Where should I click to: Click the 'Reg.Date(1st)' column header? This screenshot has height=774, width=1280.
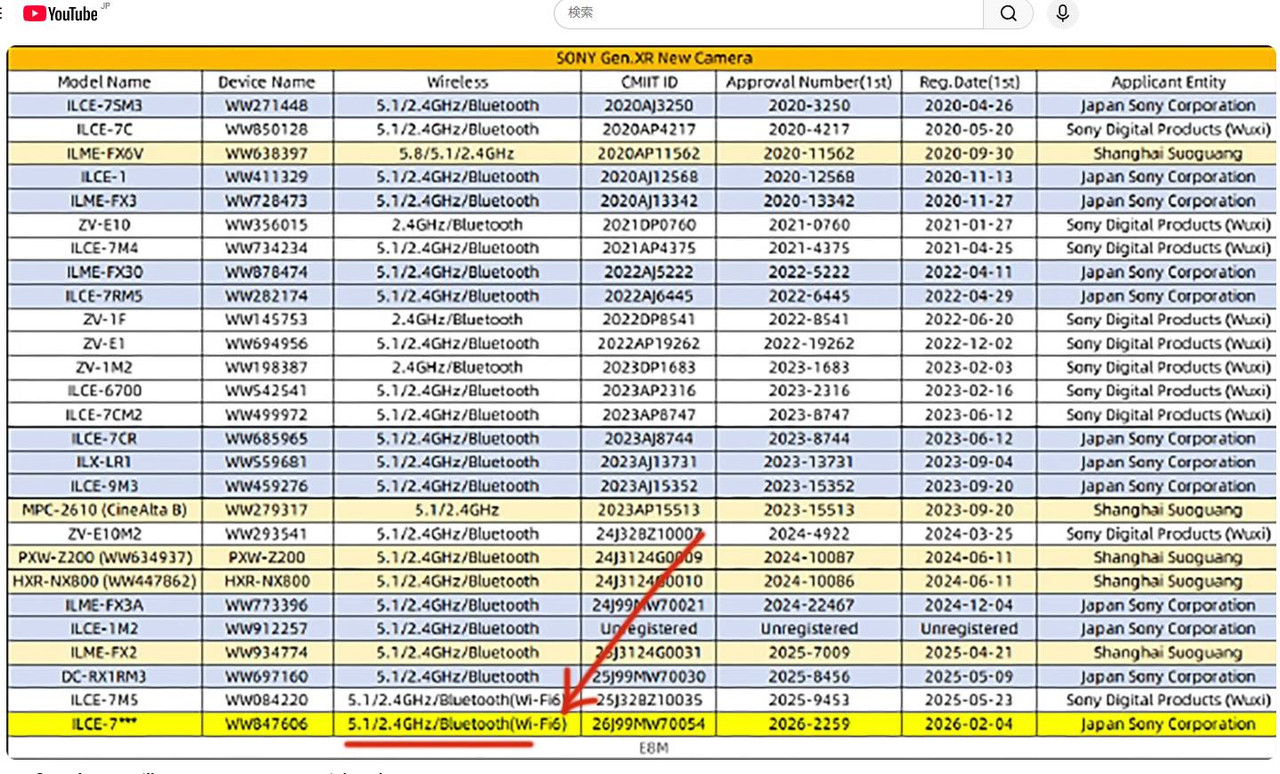coord(969,82)
